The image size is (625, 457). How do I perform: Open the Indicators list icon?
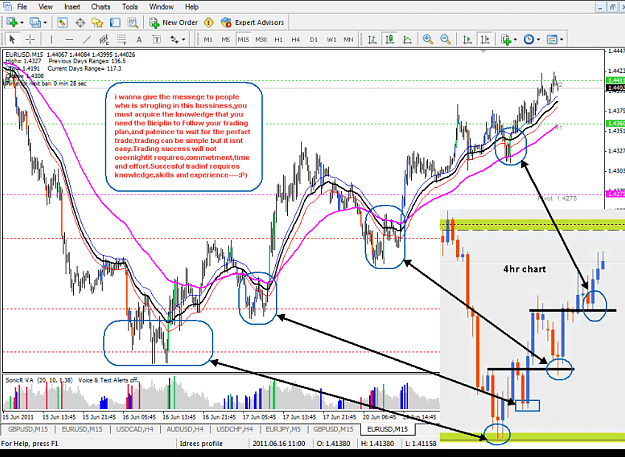point(506,39)
